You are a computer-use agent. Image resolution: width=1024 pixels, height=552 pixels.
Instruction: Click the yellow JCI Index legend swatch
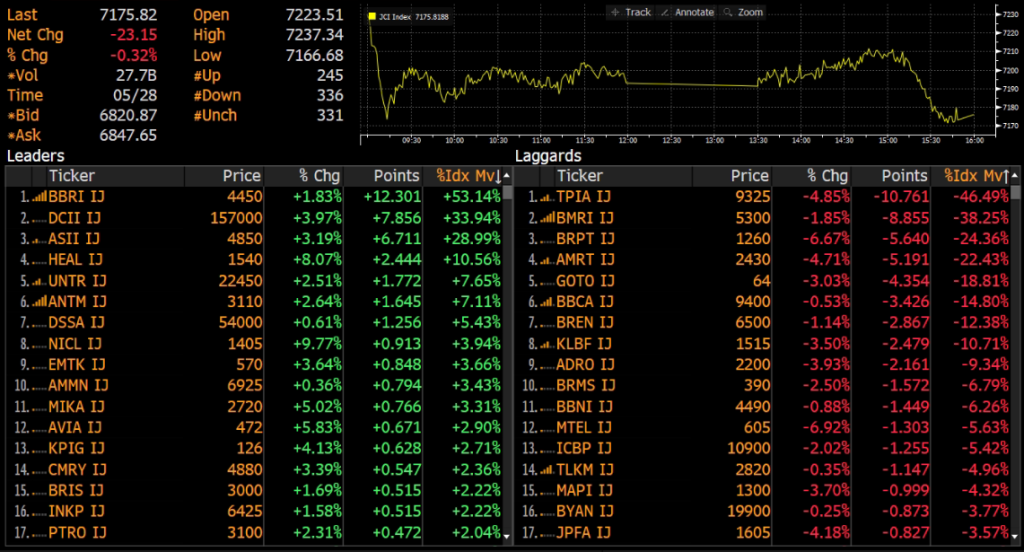coord(372,16)
